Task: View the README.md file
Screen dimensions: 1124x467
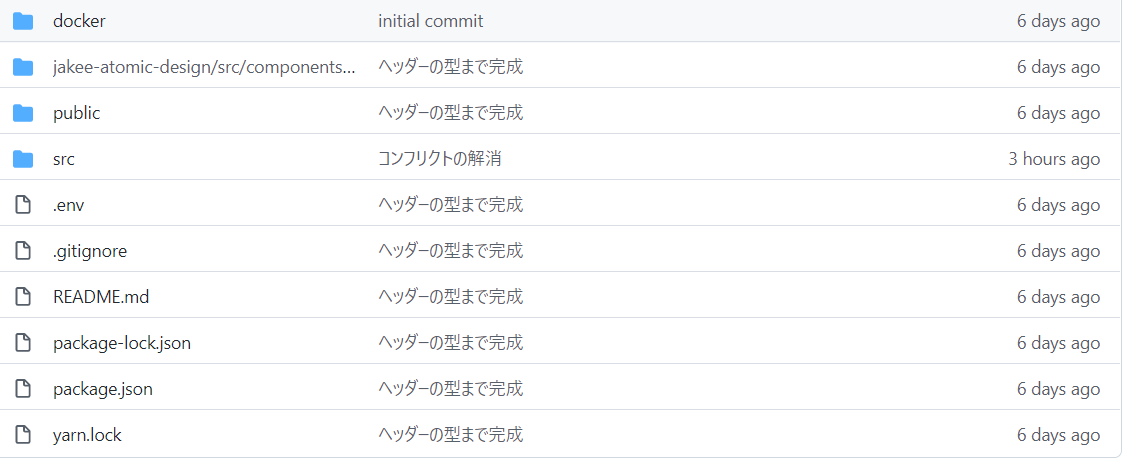Action: pos(101,297)
